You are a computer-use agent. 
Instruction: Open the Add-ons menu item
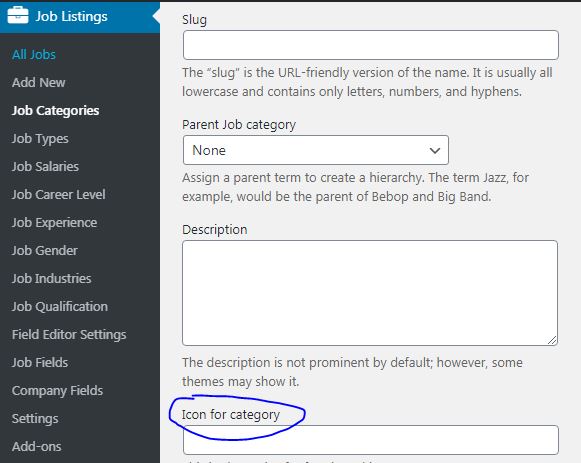pyautogui.click(x=37, y=446)
